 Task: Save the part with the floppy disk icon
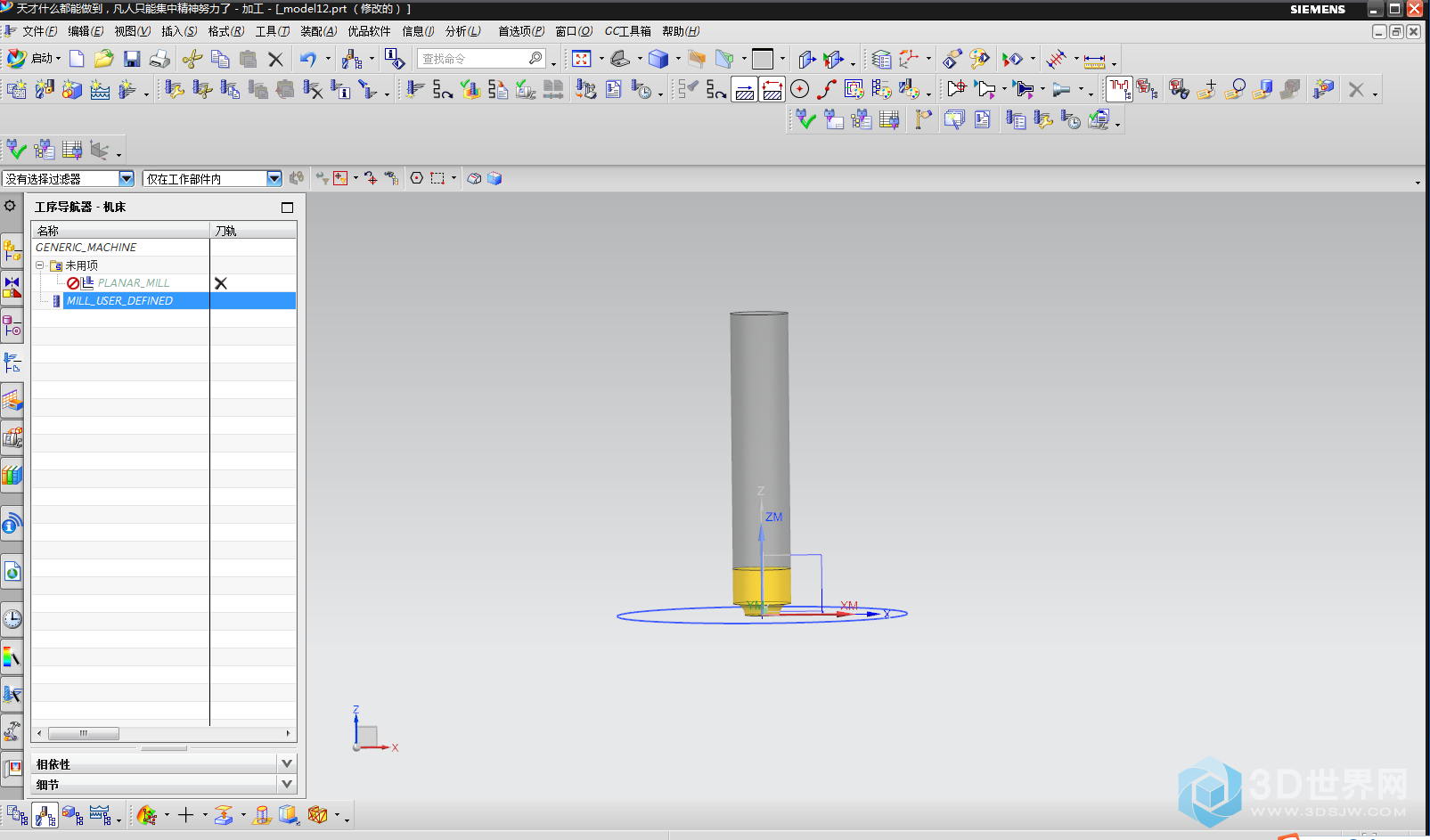tap(132, 59)
